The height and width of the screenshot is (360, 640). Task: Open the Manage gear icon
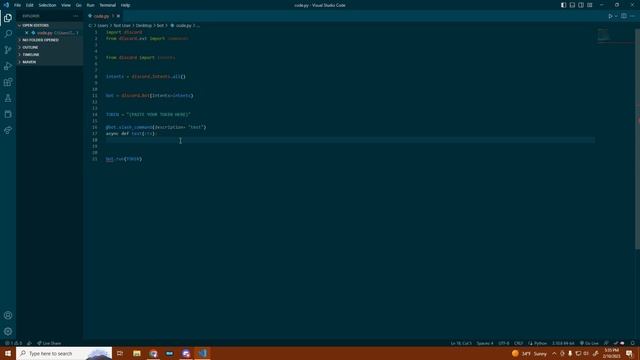(8, 331)
